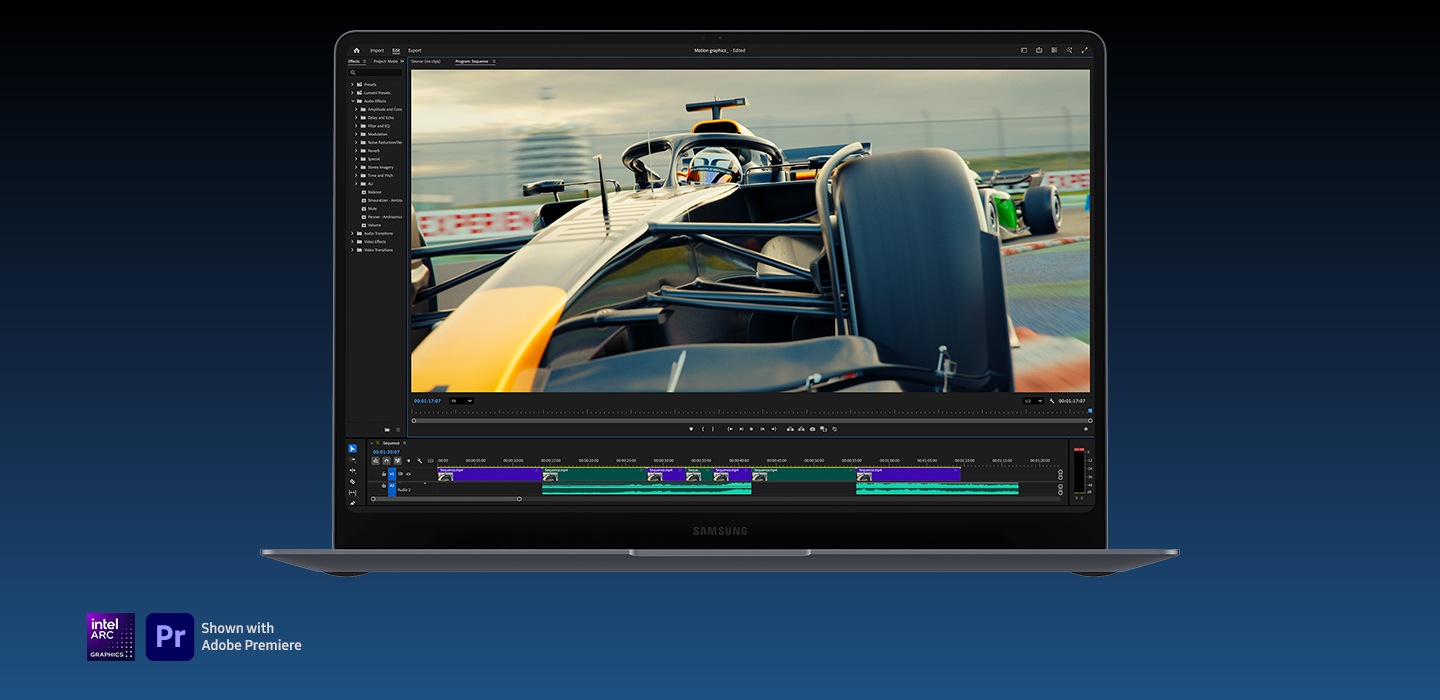Open the playback resolution 1/2 dropdown
This screenshot has height=700, width=1440.
point(1033,401)
